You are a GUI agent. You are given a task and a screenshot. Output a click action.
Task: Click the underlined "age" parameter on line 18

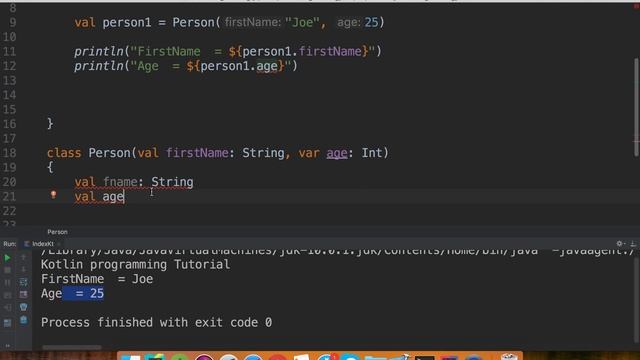tap(337, 153)
